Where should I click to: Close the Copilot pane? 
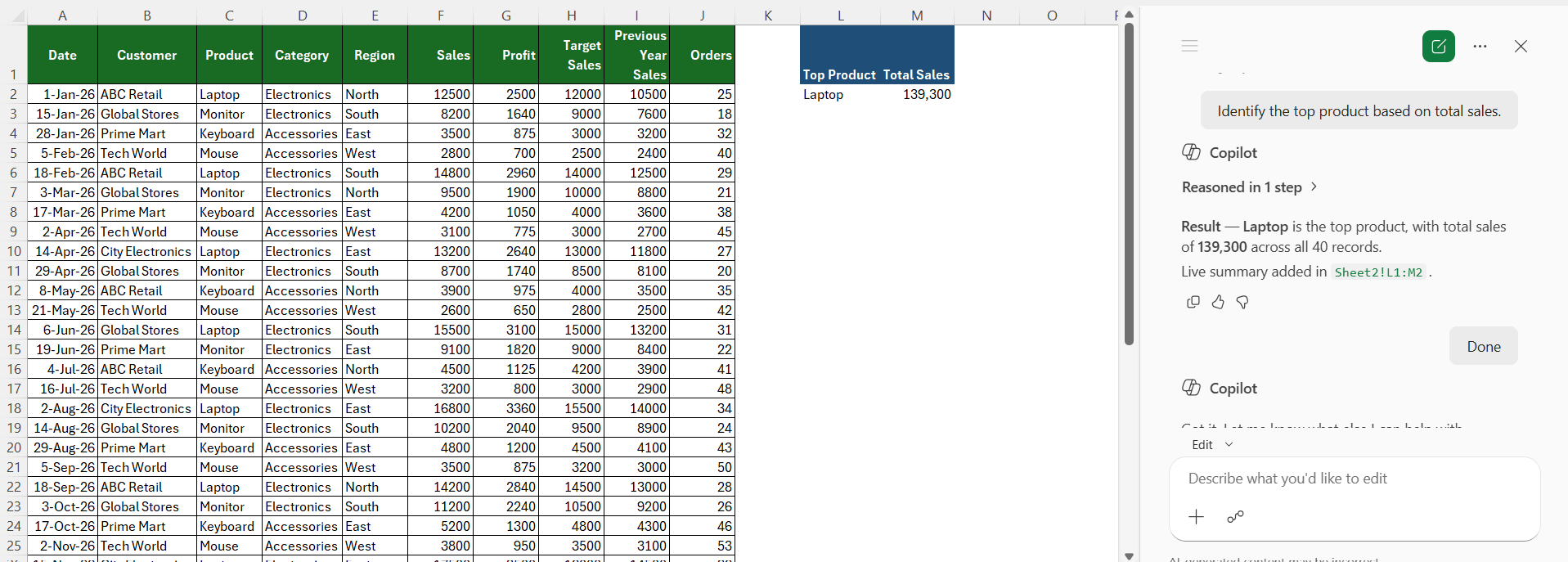click(x=1521, y=47)
